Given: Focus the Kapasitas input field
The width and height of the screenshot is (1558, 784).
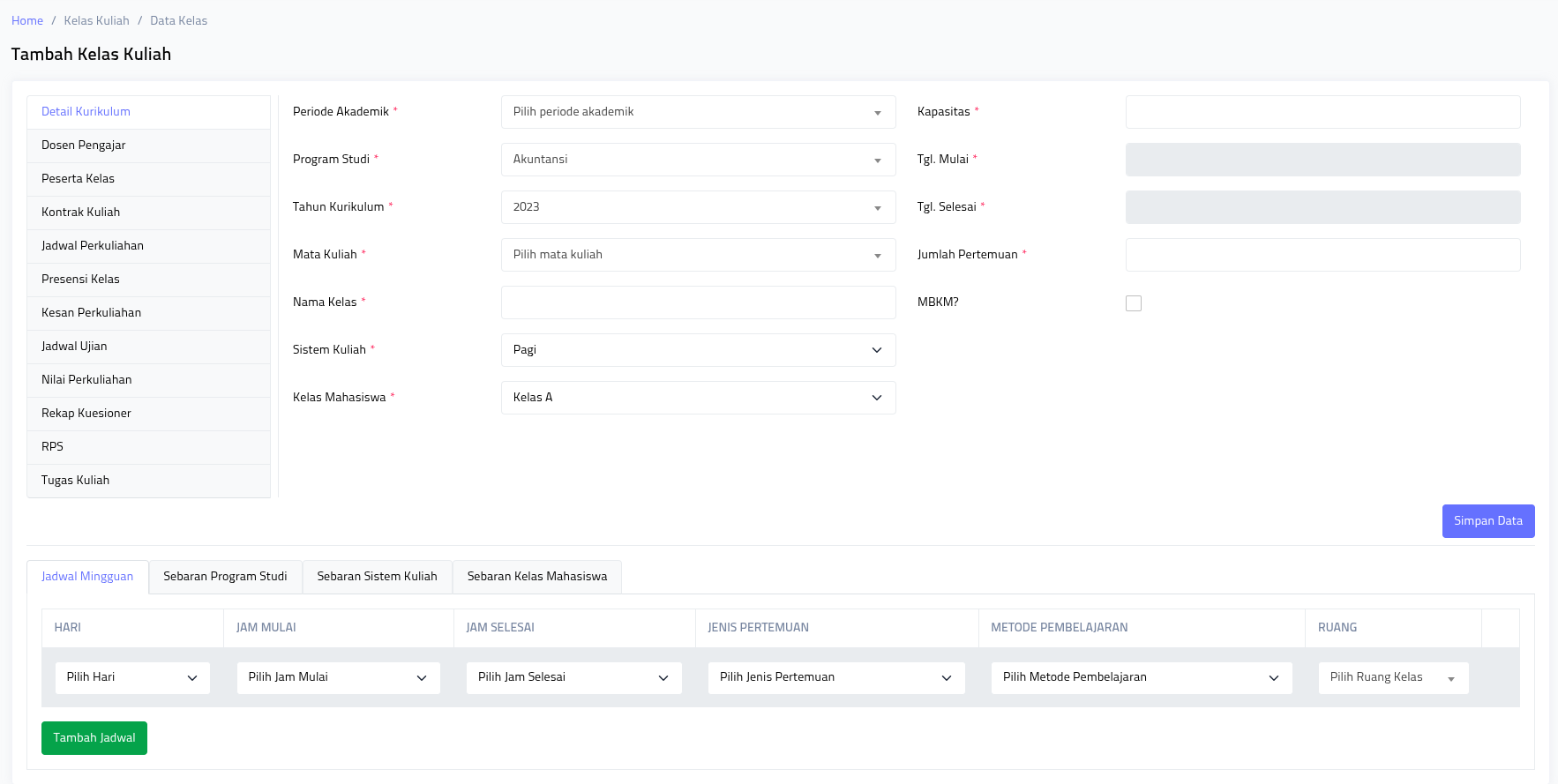Looking at the screenshot, I should 1322,112.
